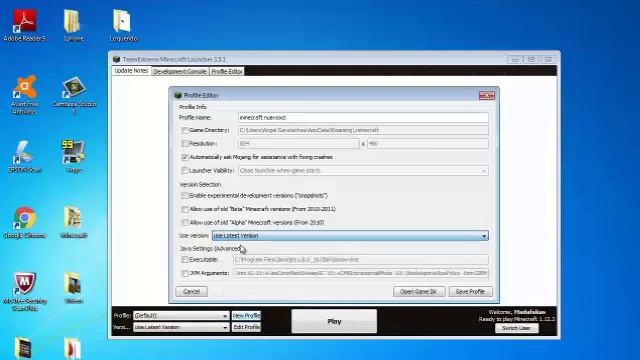Image resolution: width=640 pixels, height=360 pixels.
Task: Launch Avast Free Antivirus from the desktop
Action: [24, 94]
